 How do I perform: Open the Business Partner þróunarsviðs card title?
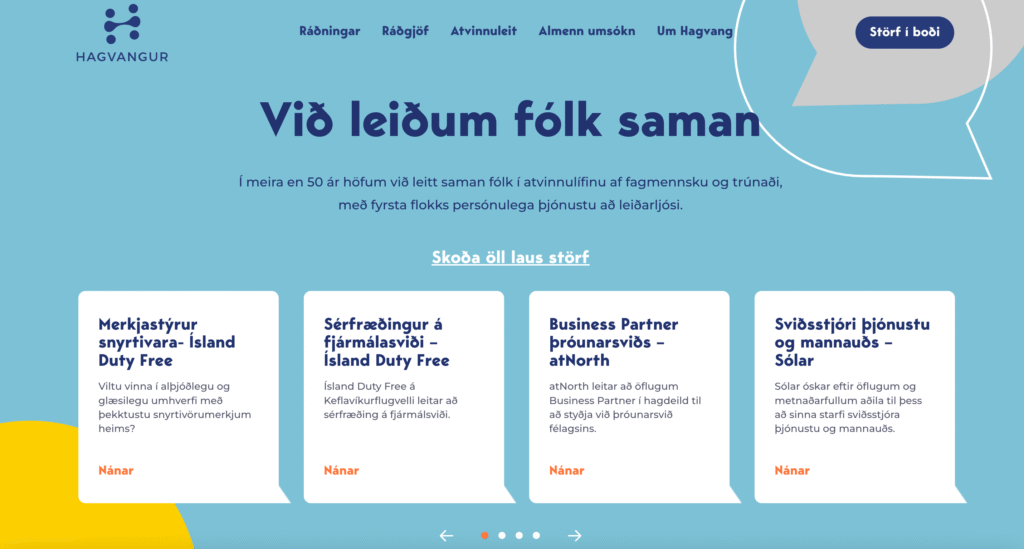(613, 342)
